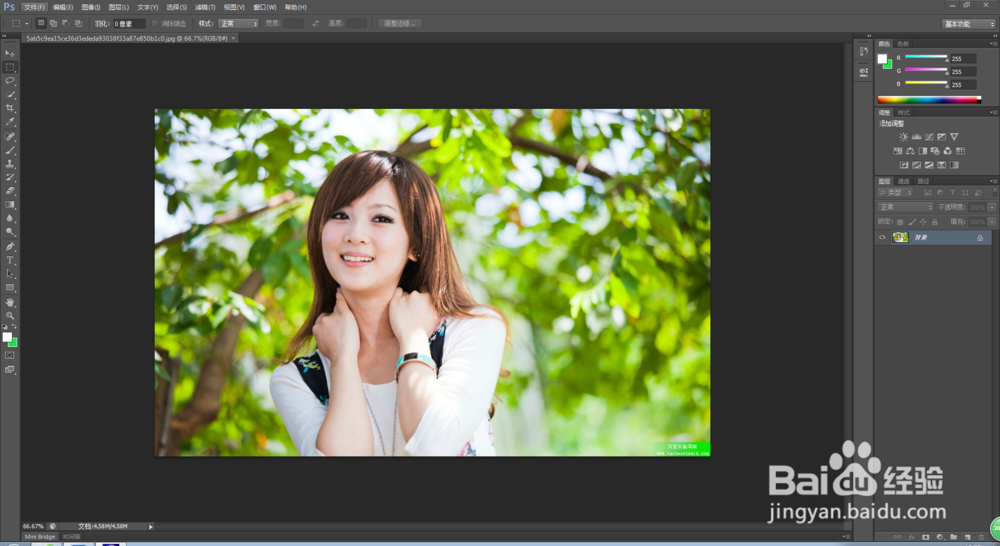The image size is (1000, 546).
Task: Select the Dodge tool
Action: [x=10, y=232]
